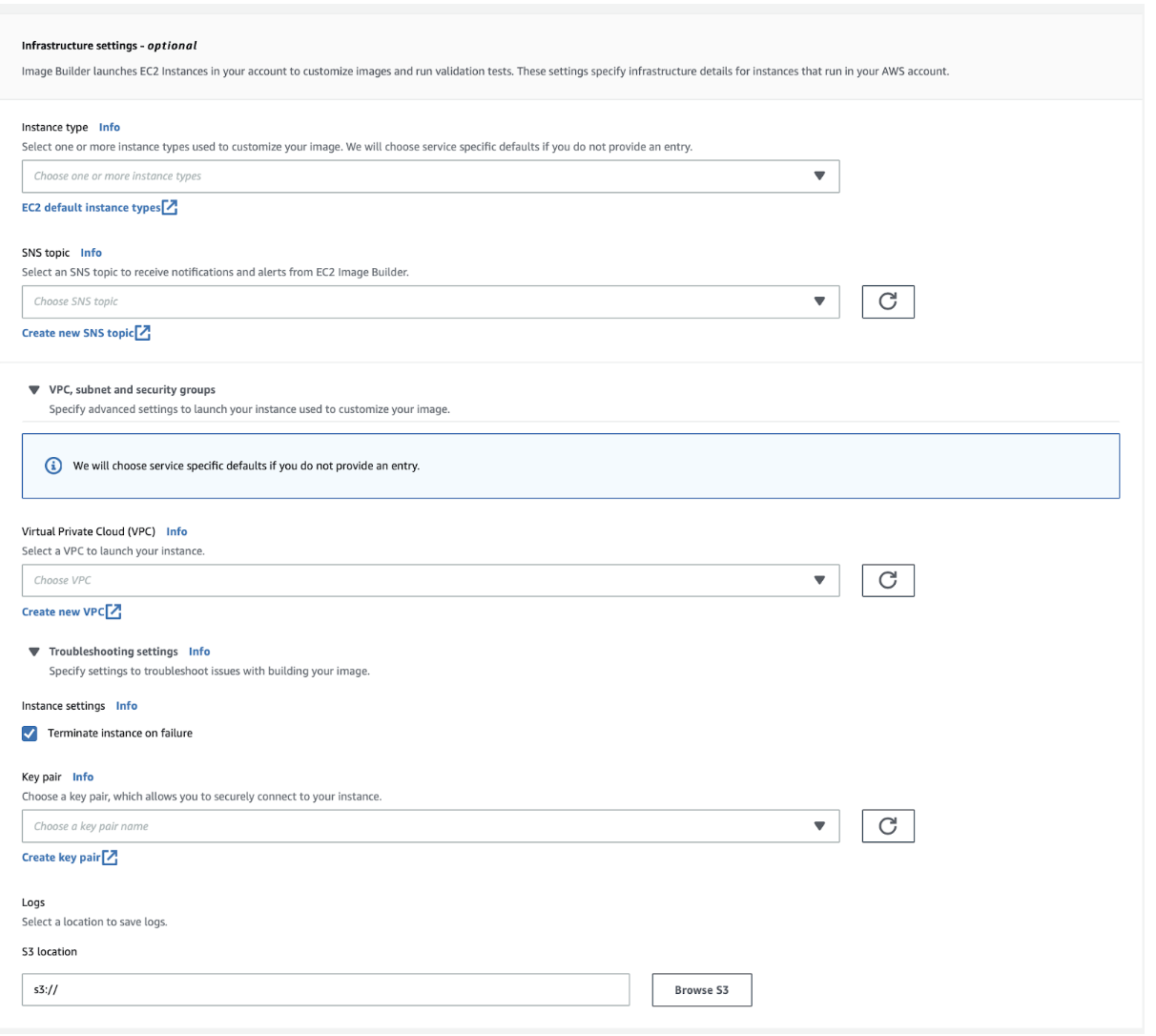Open the Choose SNS topic dropdown
The height and width of the screenshot is (1036, 1156).
point(430,301)
